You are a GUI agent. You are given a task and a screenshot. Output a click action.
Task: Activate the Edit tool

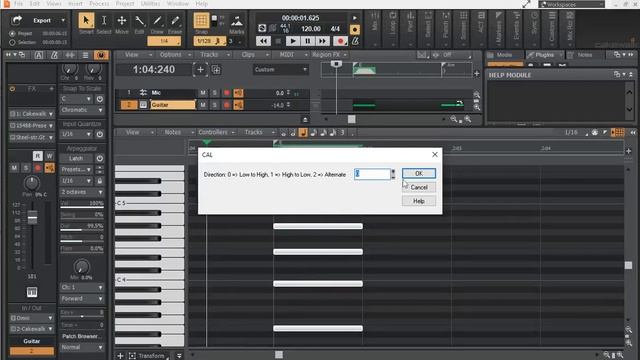(x=140, y=20)
